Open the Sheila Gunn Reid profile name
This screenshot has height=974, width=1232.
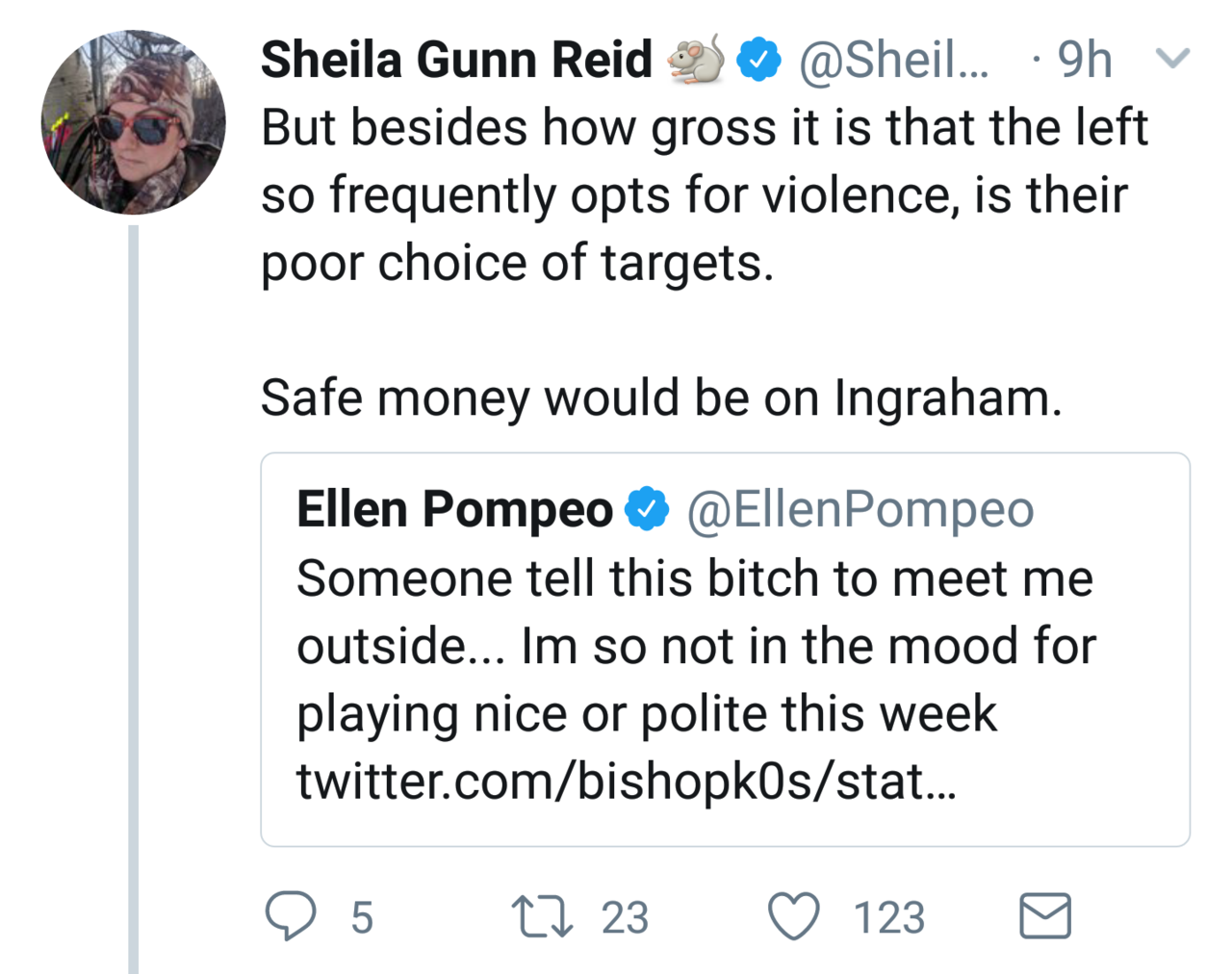[456, 60]
